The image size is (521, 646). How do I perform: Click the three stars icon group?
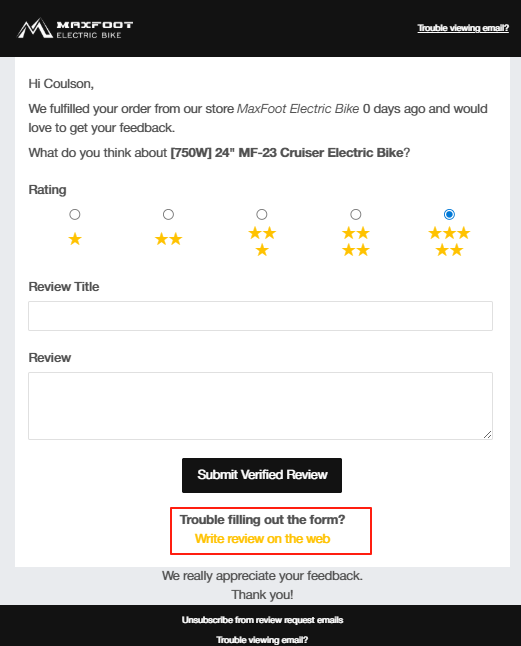(262, 241)
